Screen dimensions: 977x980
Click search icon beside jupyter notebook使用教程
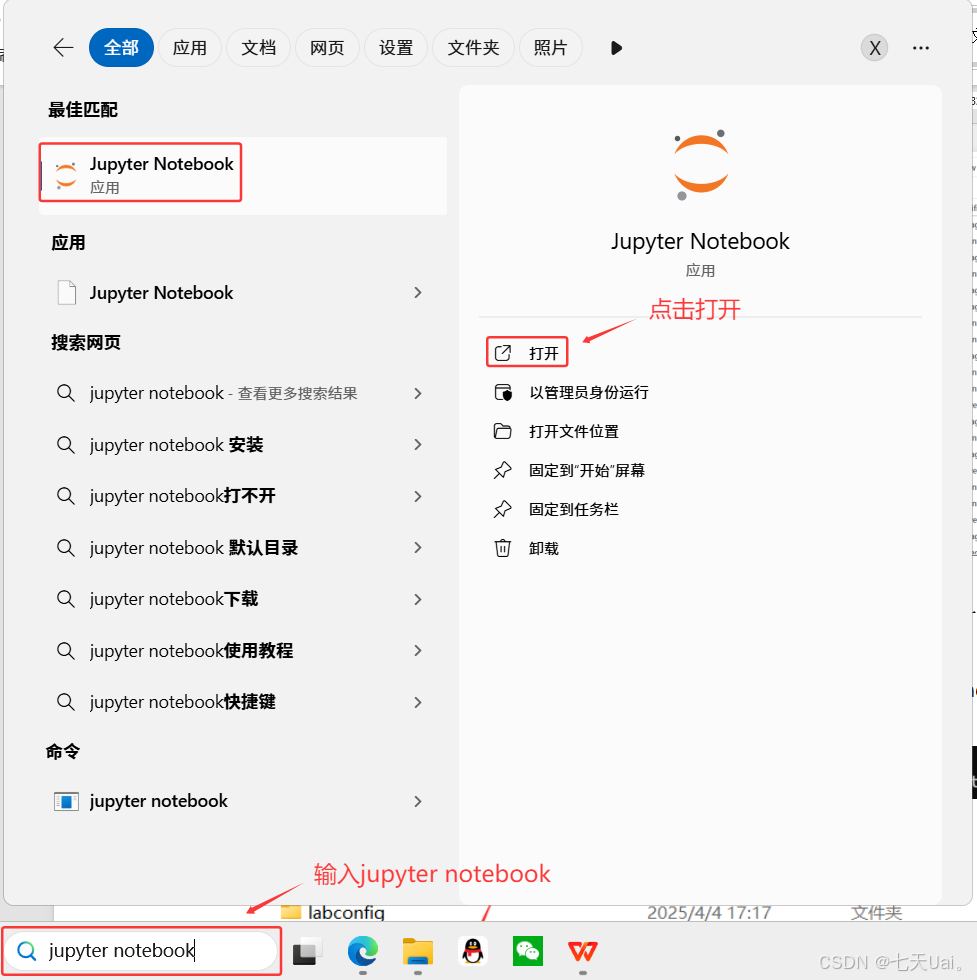[66, 651]
